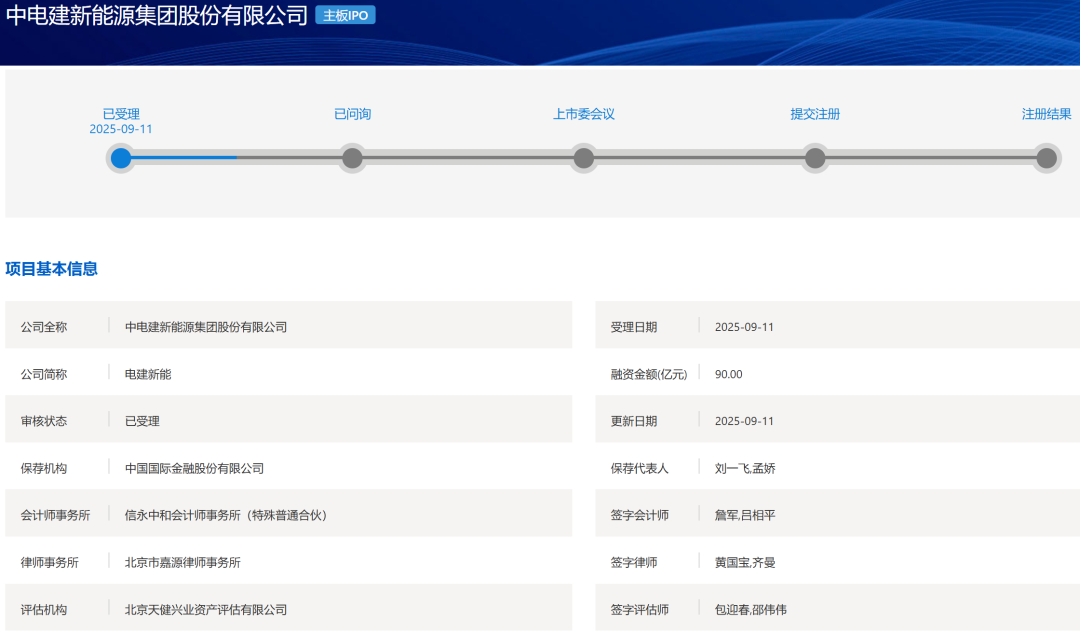Click the 已受理 stage label text
The height and width of the screenshot is (633, 1080).
[x=121, y=114]
